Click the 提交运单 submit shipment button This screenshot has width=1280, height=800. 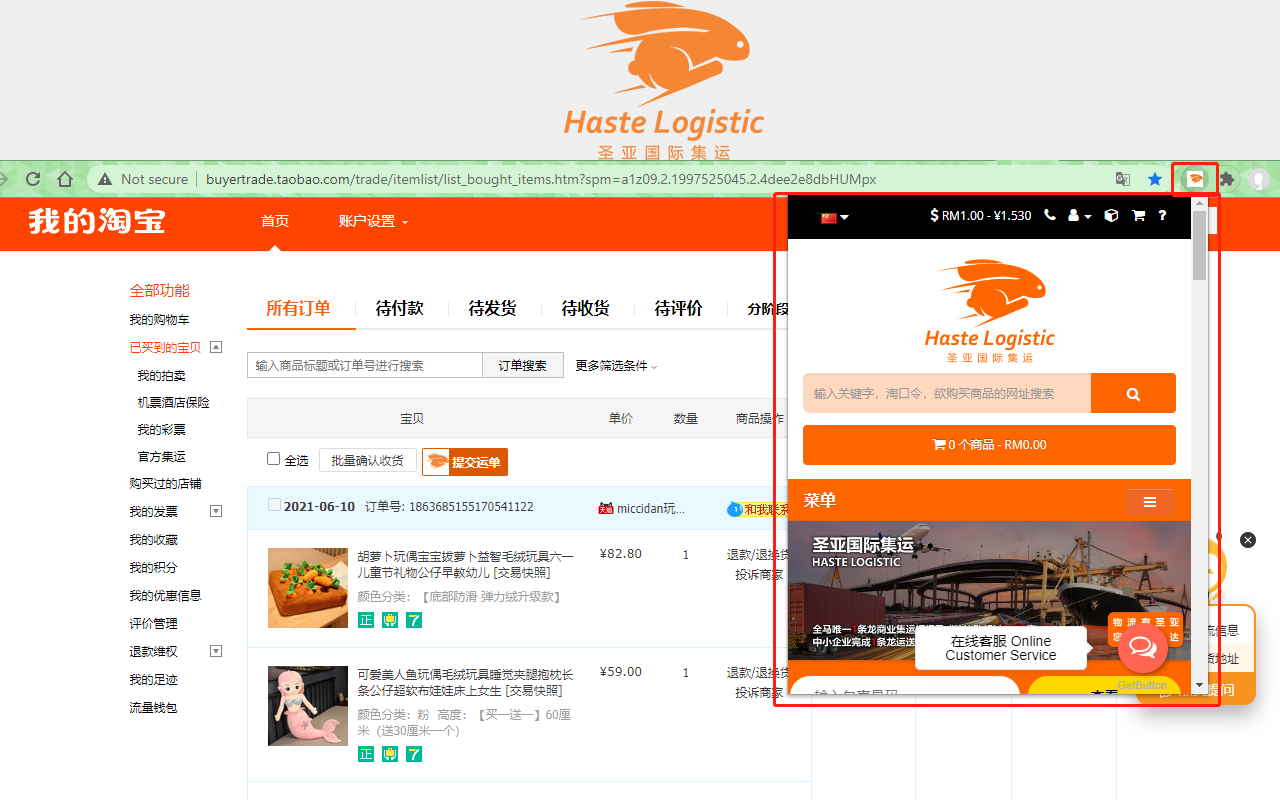[x=464, y=462]
